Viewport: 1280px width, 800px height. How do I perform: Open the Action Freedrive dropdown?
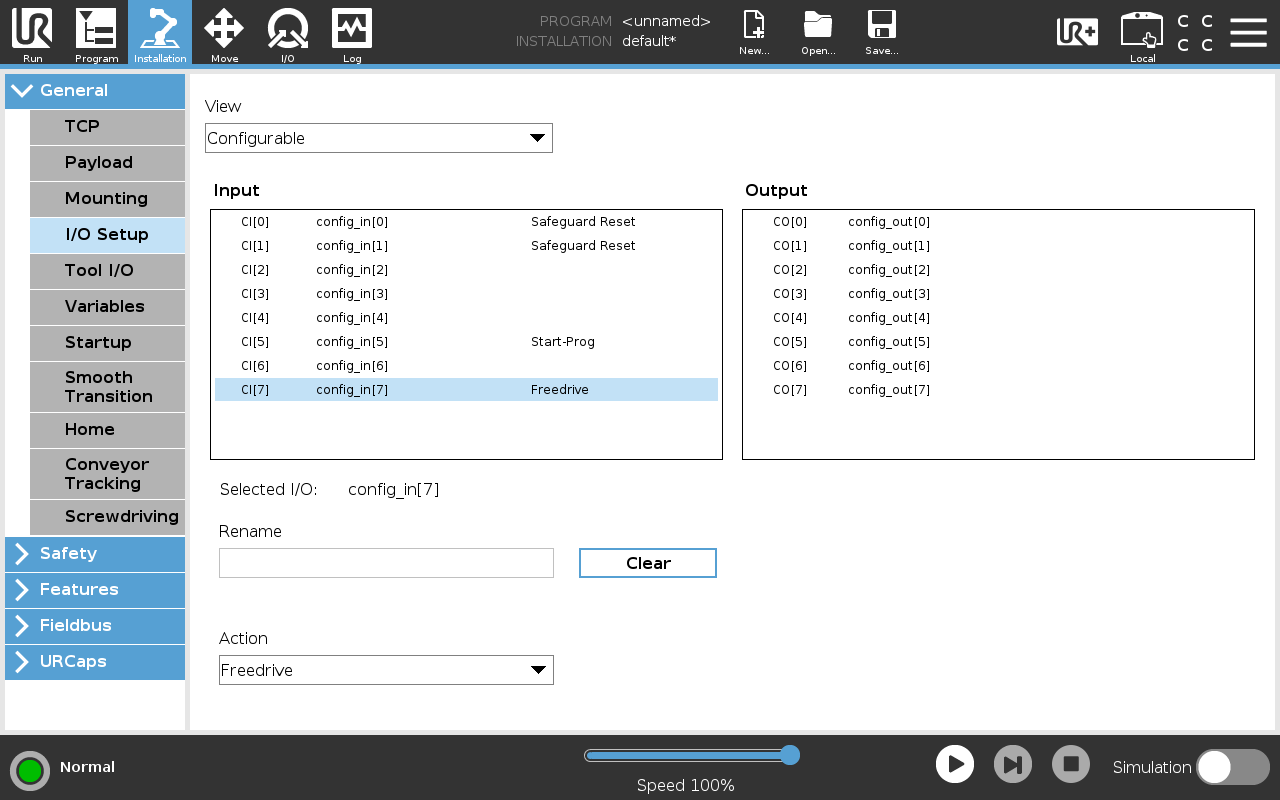[x=386, y=670]
